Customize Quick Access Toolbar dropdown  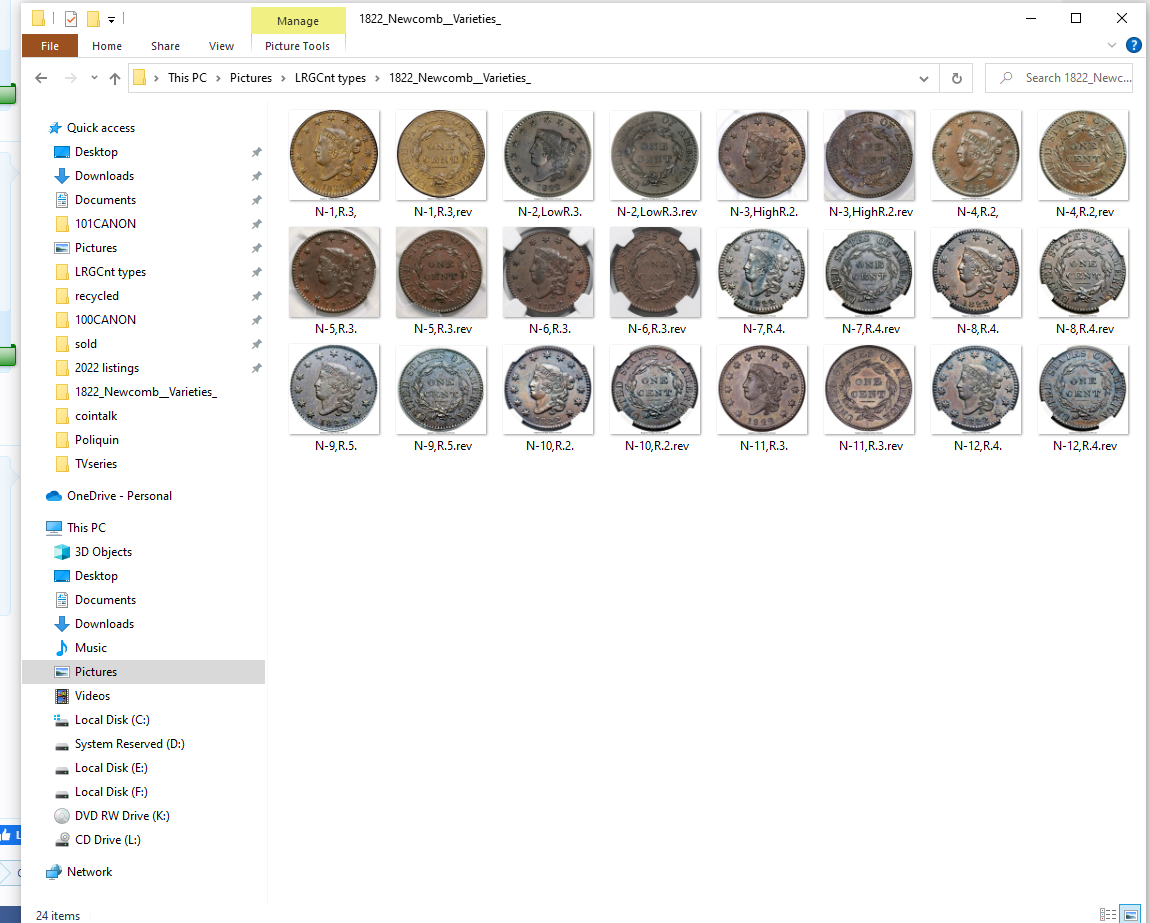click(111, 19)
